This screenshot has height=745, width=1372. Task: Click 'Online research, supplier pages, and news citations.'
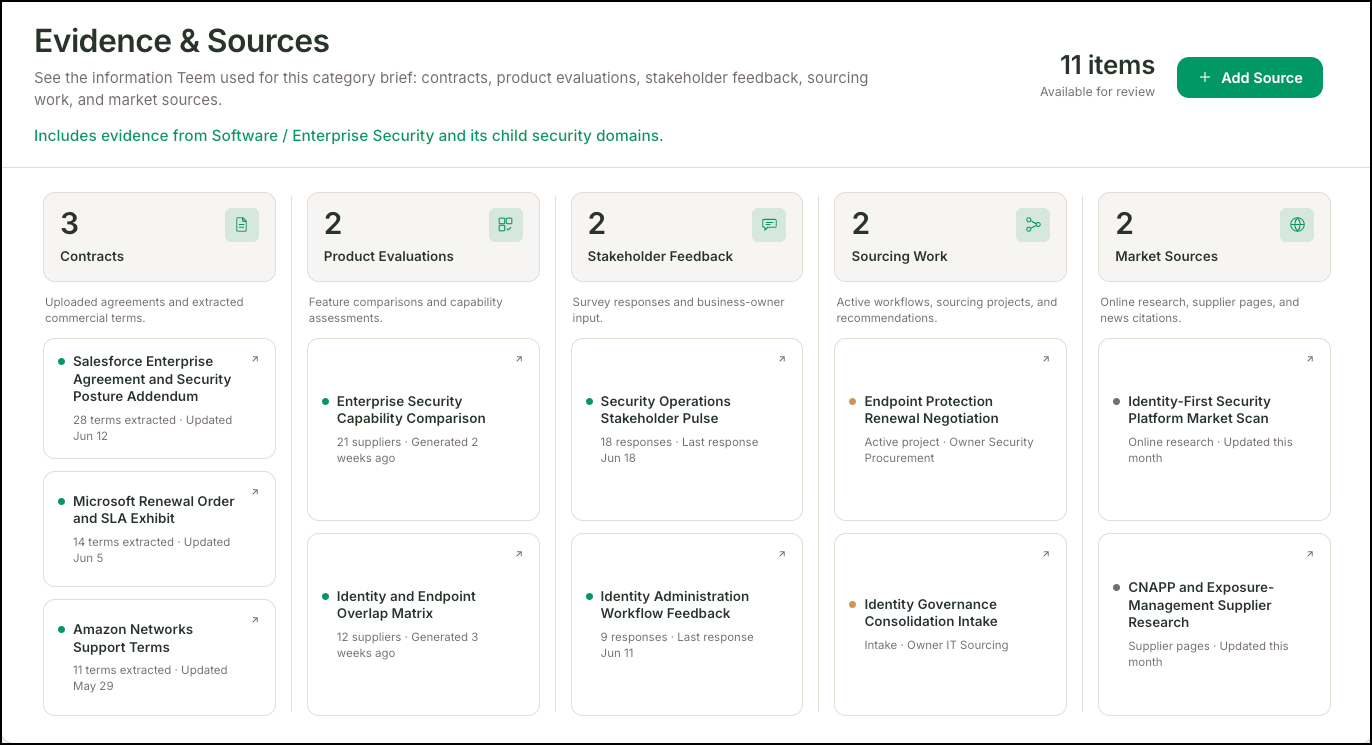(1200, 310)
